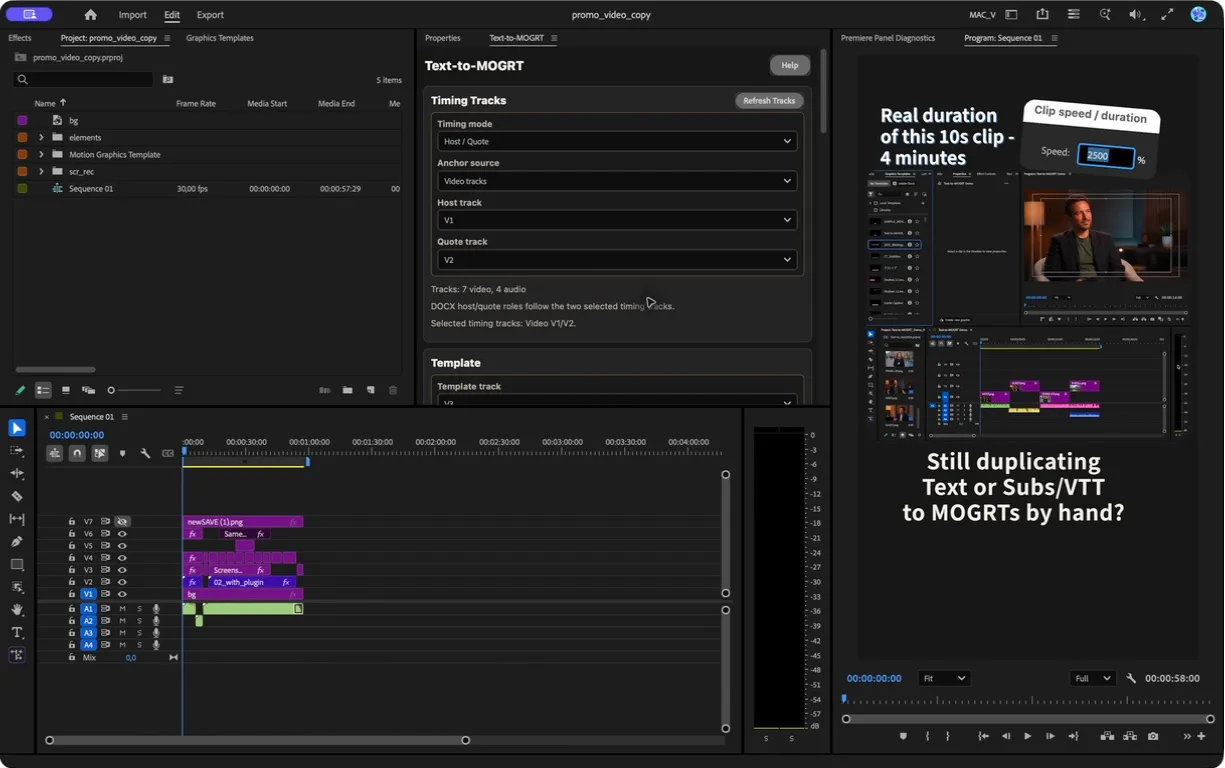Viewport: 1225px width, 768px height.
Task: Click the Play button in Program monitor
Action: (1027, 736)
